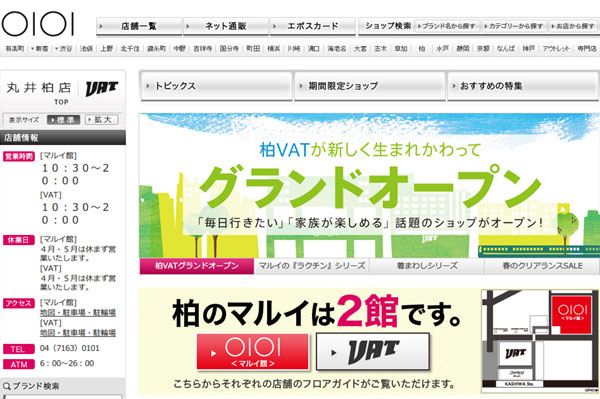Select the マルイの『ラクチン』シリーズ tab
This screenshot has width=600, height=399.
312,266
